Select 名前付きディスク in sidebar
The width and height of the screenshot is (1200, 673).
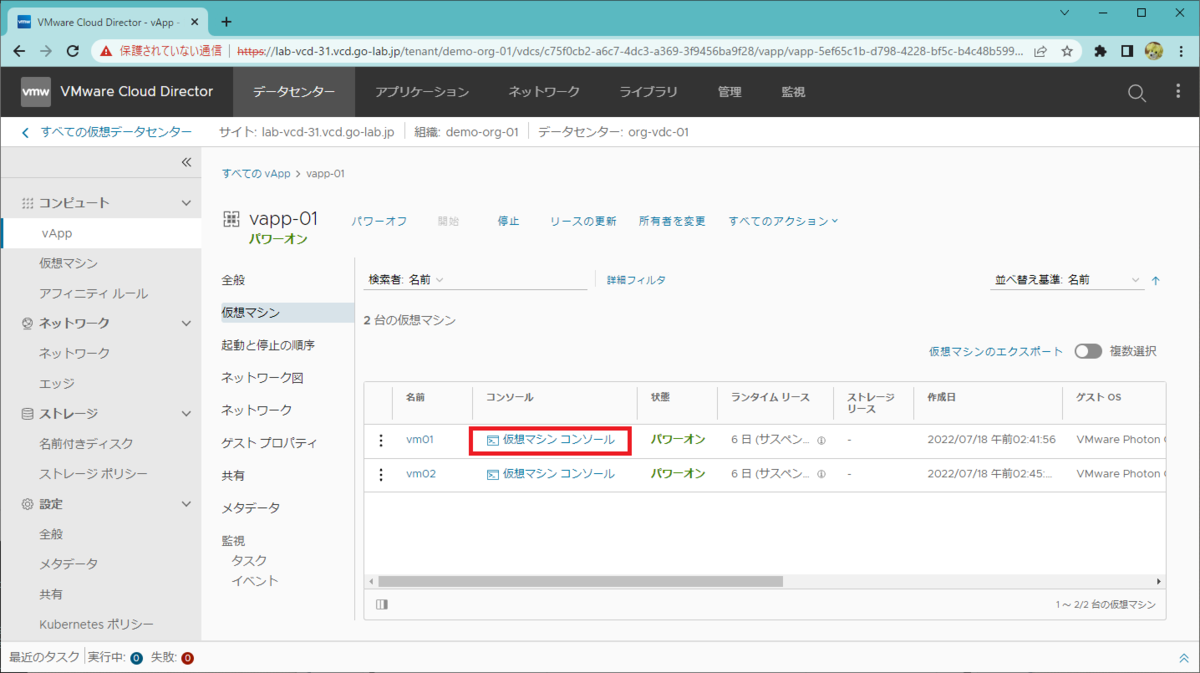[86, 443]
